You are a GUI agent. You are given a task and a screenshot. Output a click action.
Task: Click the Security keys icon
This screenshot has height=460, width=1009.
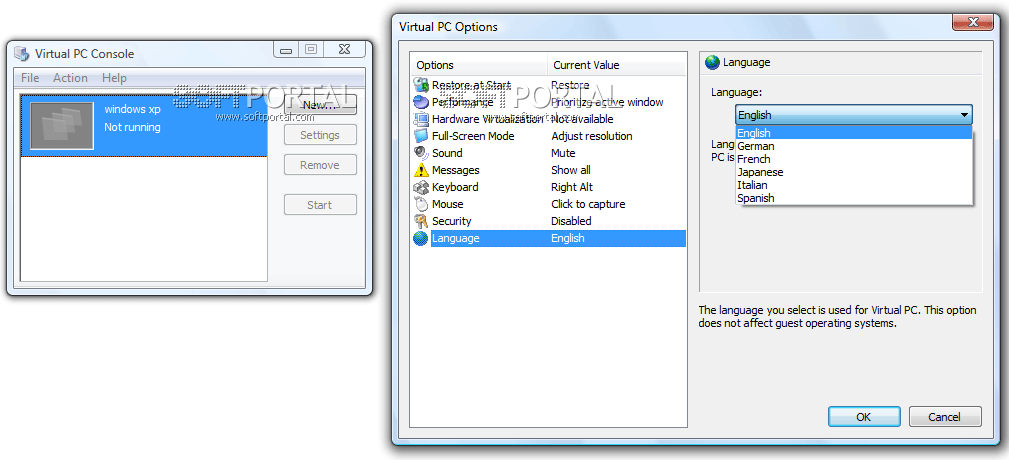[421, 221]
